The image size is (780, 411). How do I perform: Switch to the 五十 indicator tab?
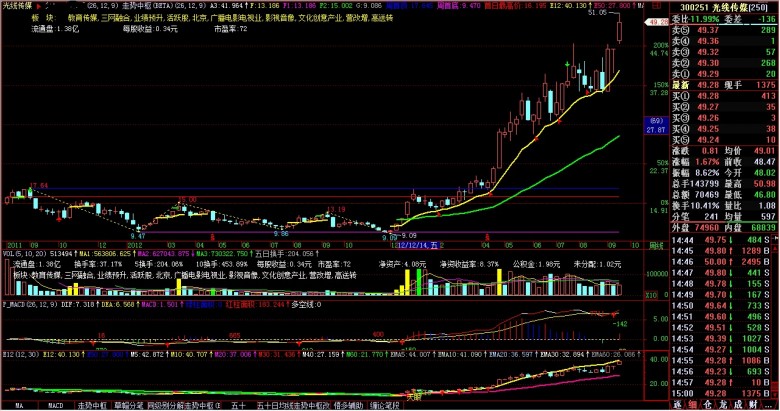tap(238, 405)
